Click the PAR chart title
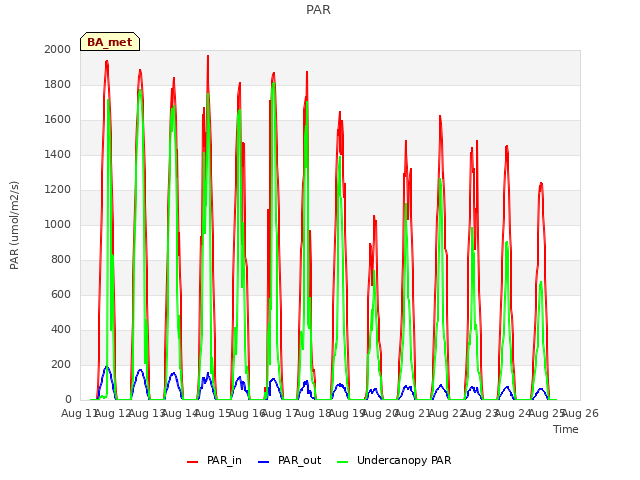This screenshot has width=640, height=480. pyautogui.click(x=318, y=9)
